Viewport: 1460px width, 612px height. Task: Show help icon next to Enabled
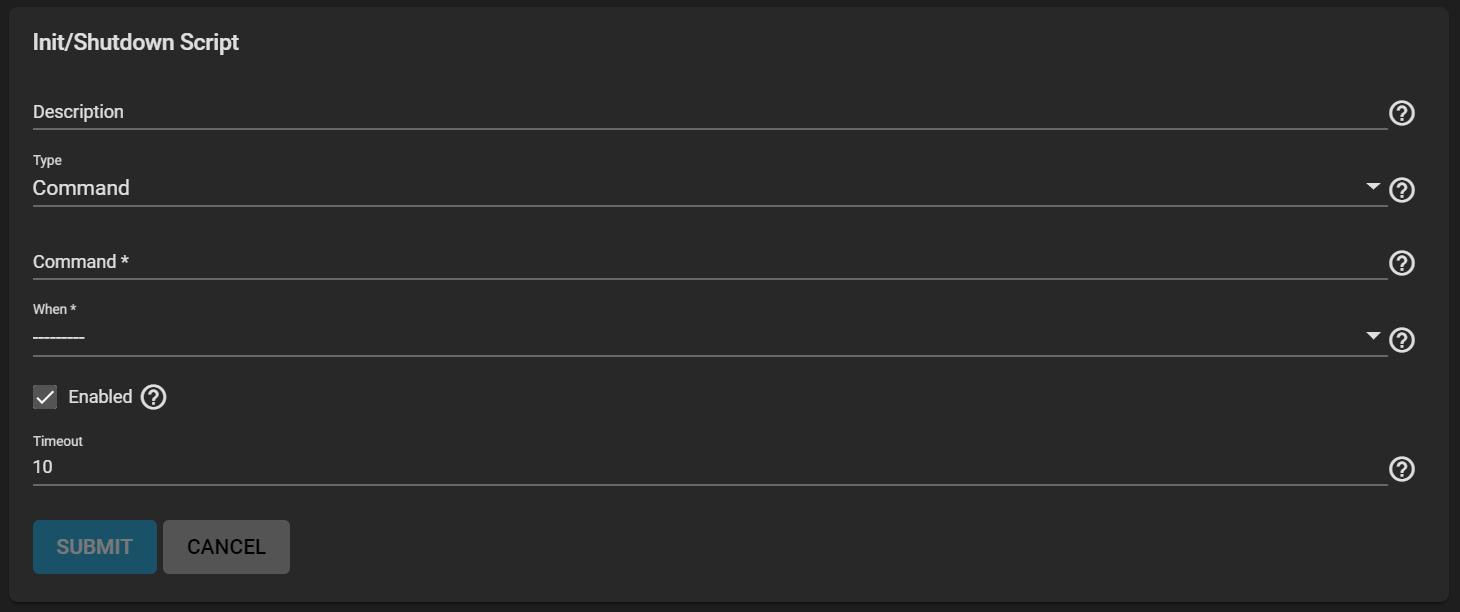153,397
